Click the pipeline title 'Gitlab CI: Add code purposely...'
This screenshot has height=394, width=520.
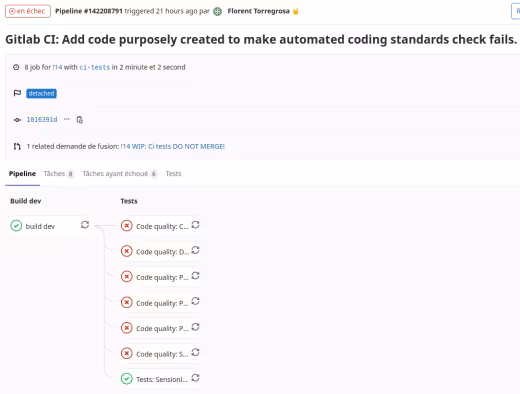click(261, 39)
